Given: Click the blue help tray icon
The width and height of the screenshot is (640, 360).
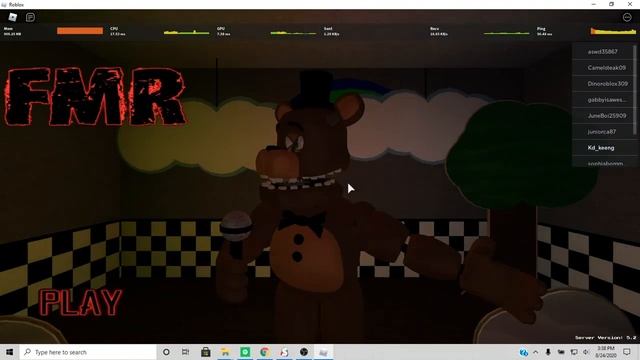Looking at the screenshot, I should pyautogui.click(x=524, y=352).
